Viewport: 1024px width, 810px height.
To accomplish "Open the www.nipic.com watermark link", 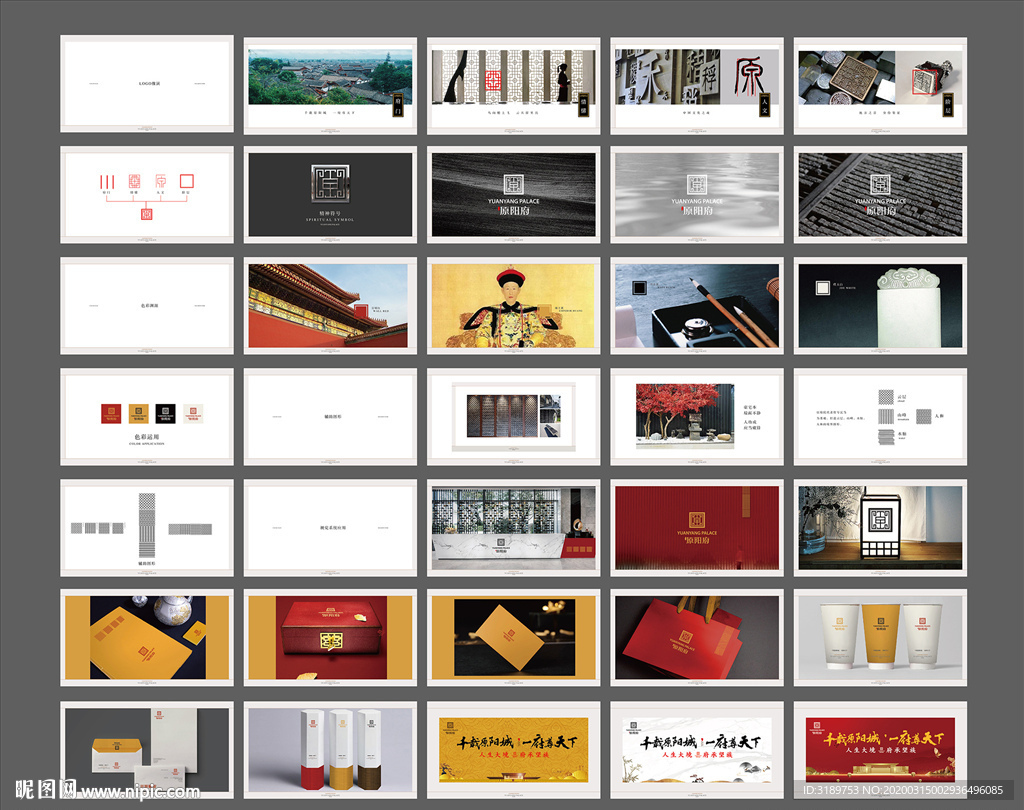I will click(x=140, y=792).
